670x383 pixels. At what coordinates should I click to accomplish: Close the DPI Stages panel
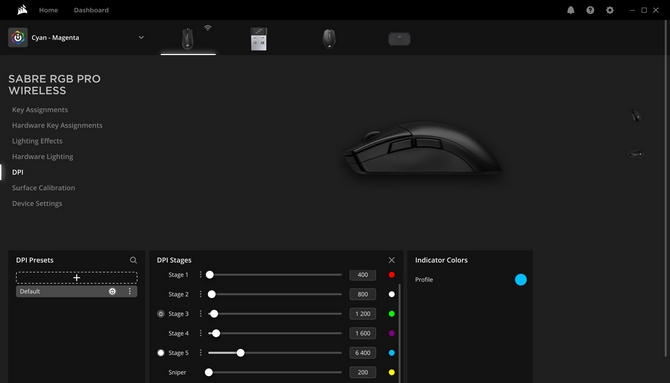[x=391, y=260]
